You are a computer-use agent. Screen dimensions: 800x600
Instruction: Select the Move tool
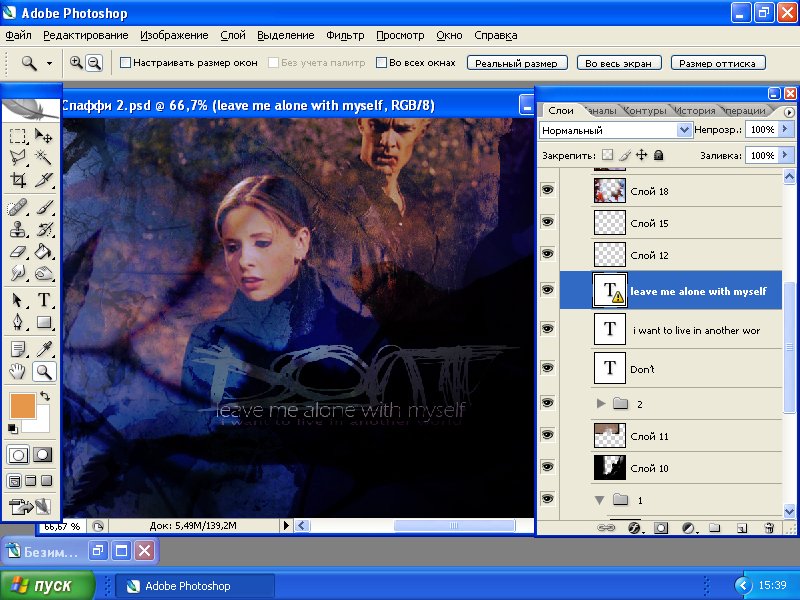coord(45,136)
